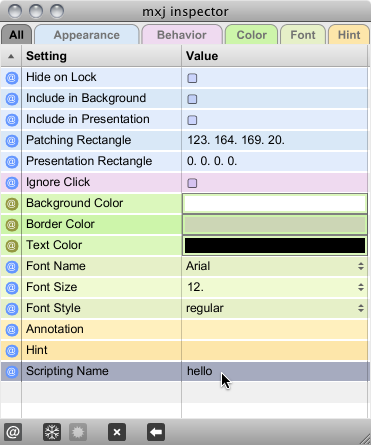Screen dimensions: 371x445
Task: Toggle Include in Background checkbox
Action: point(192,99)
